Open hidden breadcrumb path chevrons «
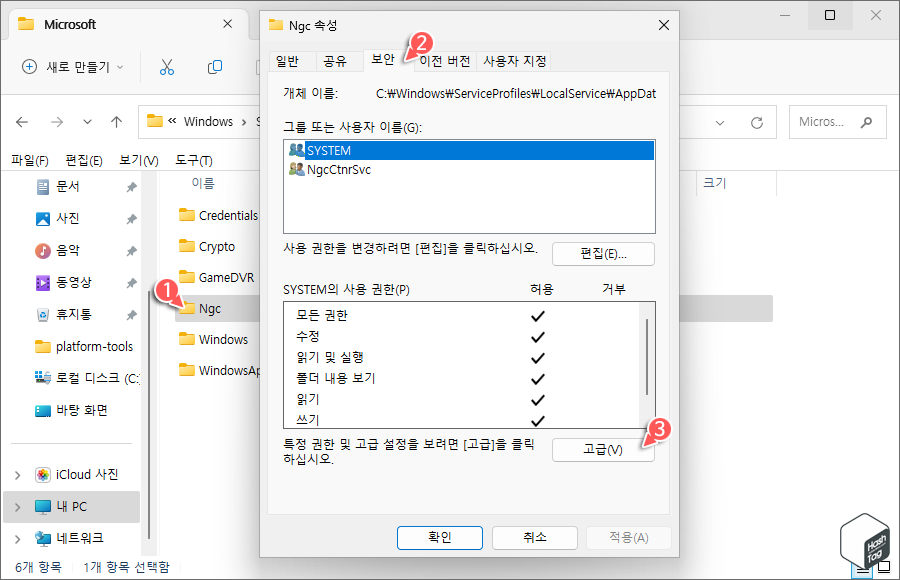The height and width of the screenshot is (580, 900). (x=172, y=121)
